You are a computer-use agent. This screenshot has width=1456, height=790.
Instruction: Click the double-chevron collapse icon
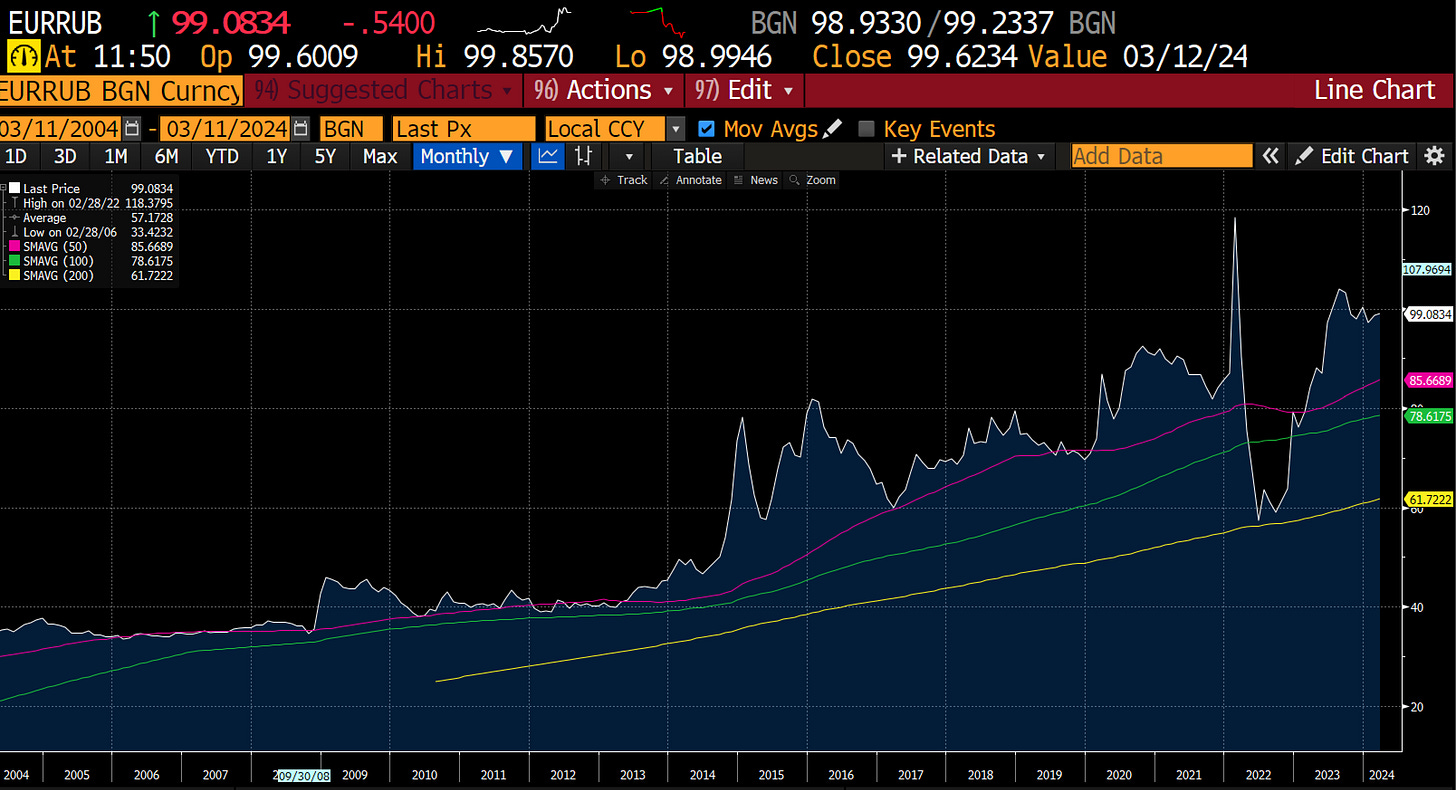pos(1270,156)
